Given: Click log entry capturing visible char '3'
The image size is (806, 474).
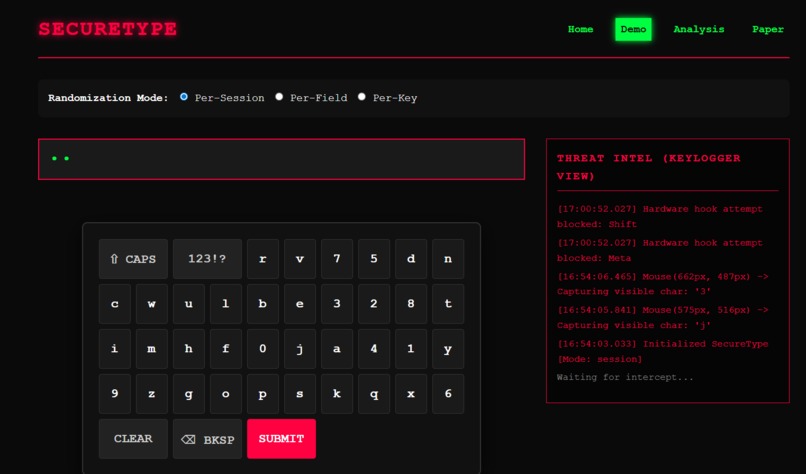Looking at the screenshot, I should (663, 284).
